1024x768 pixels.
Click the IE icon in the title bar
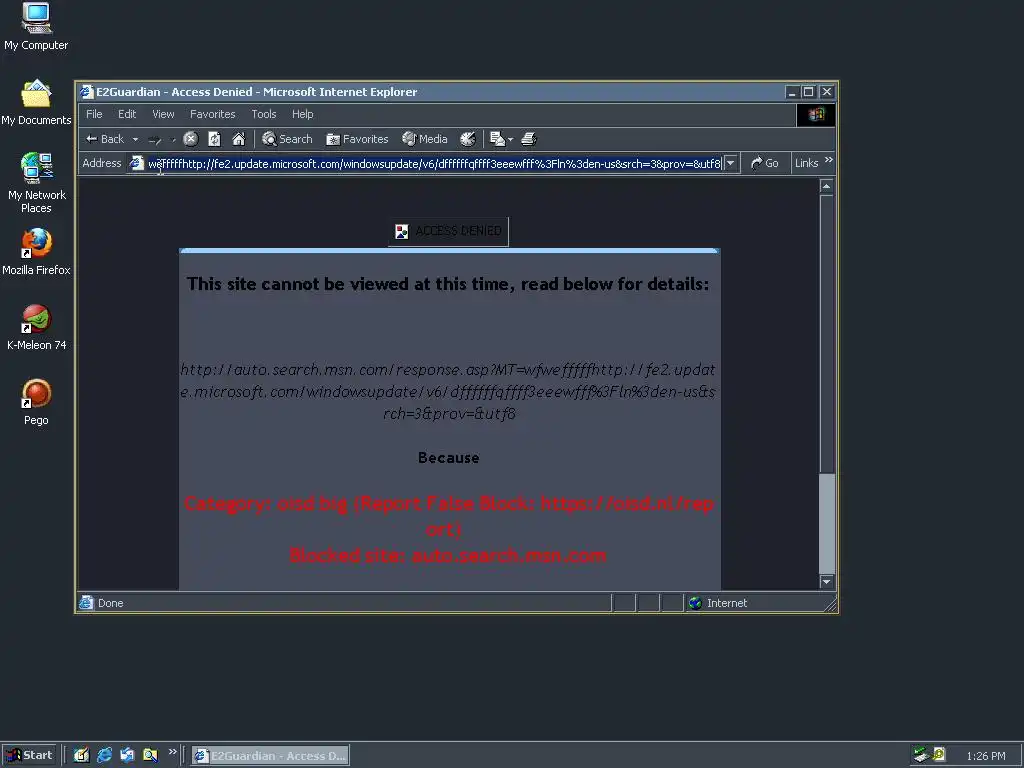pos(86,92)
